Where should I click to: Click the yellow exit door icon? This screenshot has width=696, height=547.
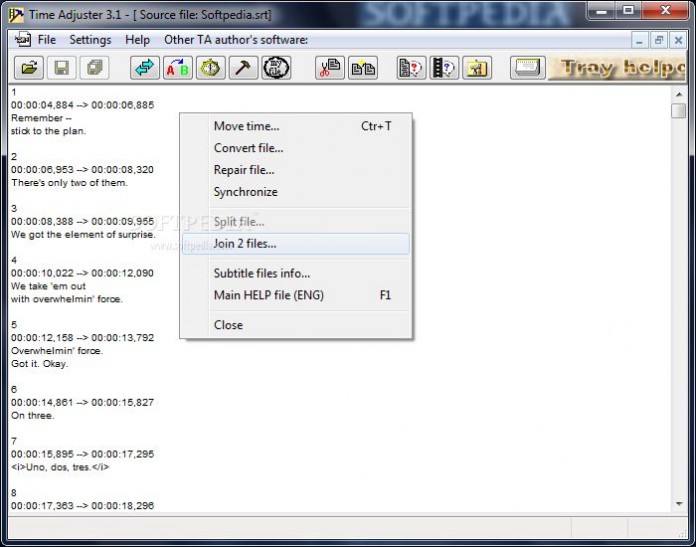(x=477, y=68)
